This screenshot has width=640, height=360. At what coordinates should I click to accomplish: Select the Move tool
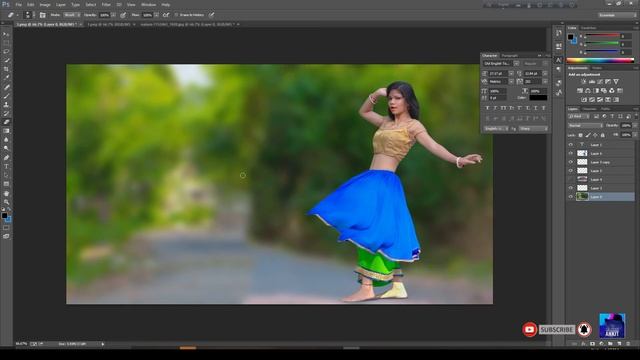(6, 34)
